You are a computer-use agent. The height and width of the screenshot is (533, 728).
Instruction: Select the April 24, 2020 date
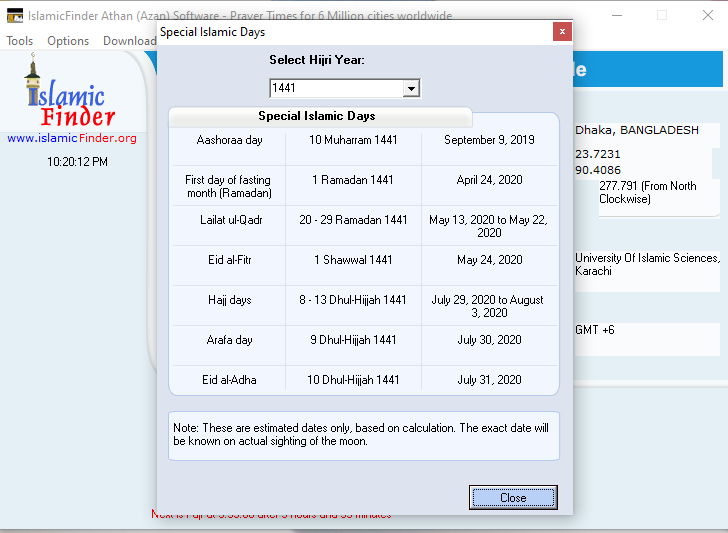(x=489, y=180)
